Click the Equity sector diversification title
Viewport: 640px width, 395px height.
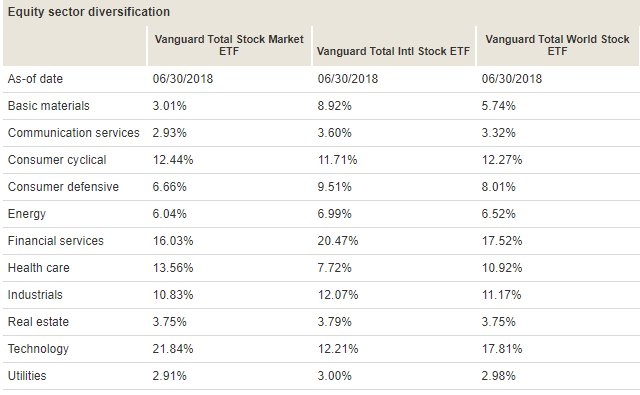click(x=89, y=12)
